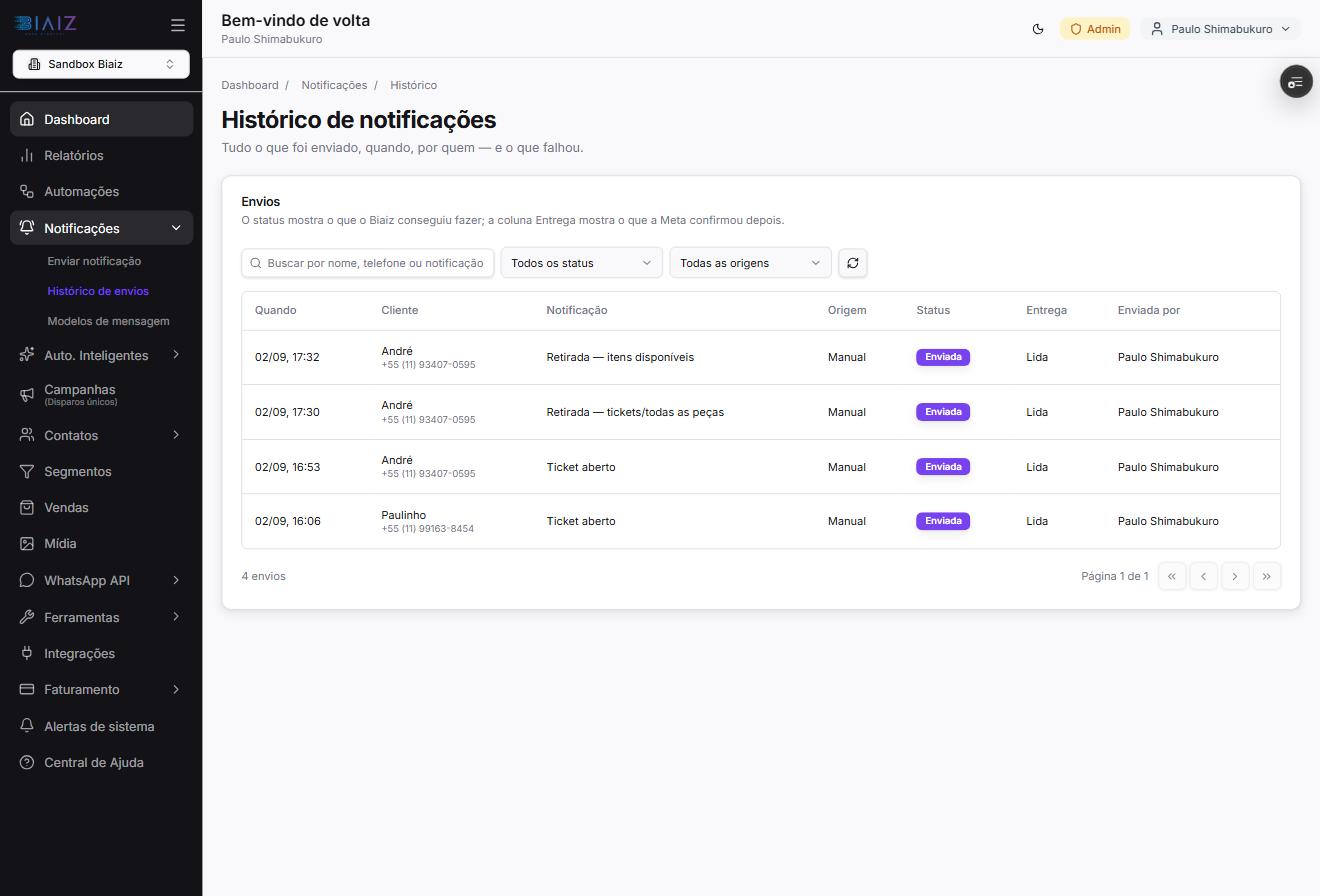Click the Segmentos funnel icon
This screenshot has height=896, width=1320.
click(x=27, y=471)
